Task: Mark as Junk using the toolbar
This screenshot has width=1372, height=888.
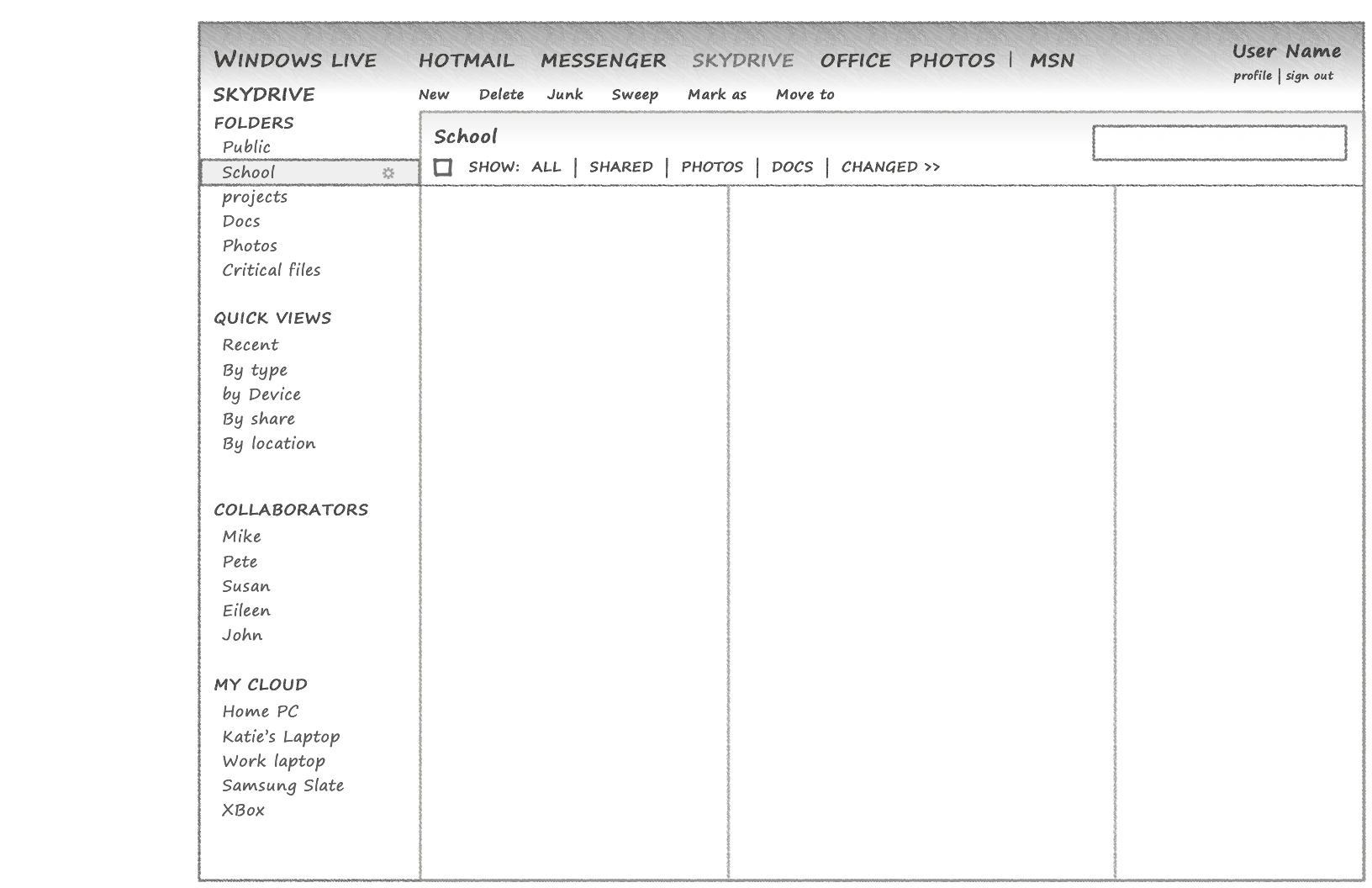Action: click(565, 94)
